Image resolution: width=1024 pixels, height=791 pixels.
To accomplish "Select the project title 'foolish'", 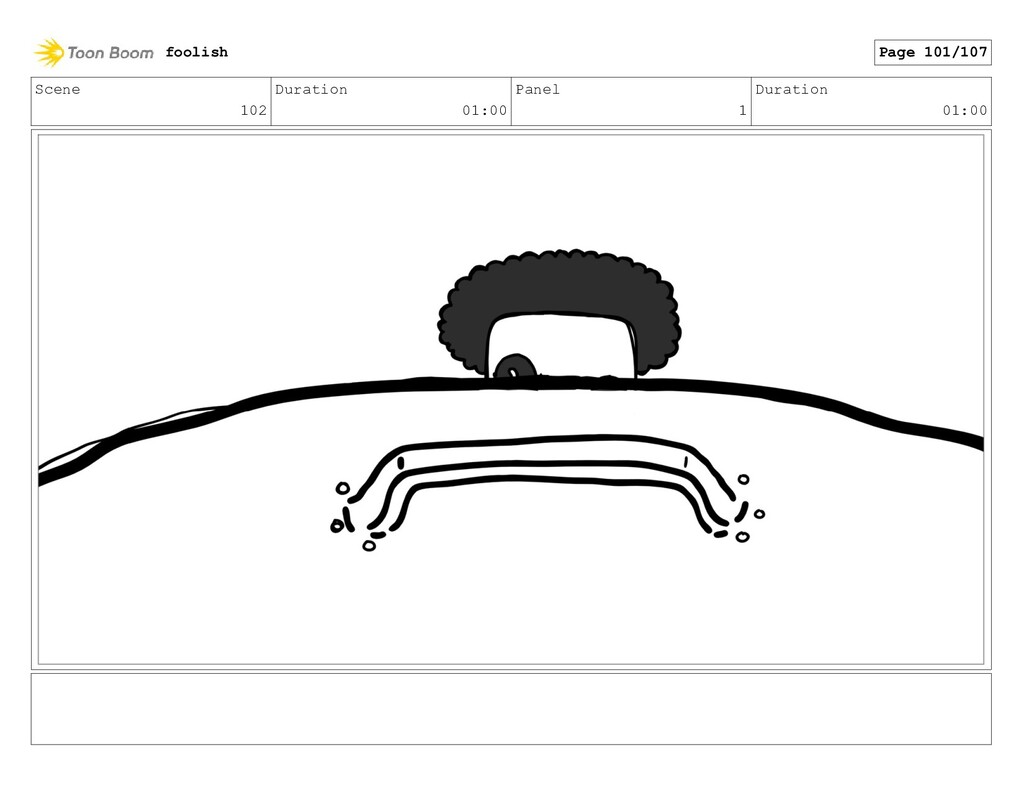I will click(x=197, y=52).
